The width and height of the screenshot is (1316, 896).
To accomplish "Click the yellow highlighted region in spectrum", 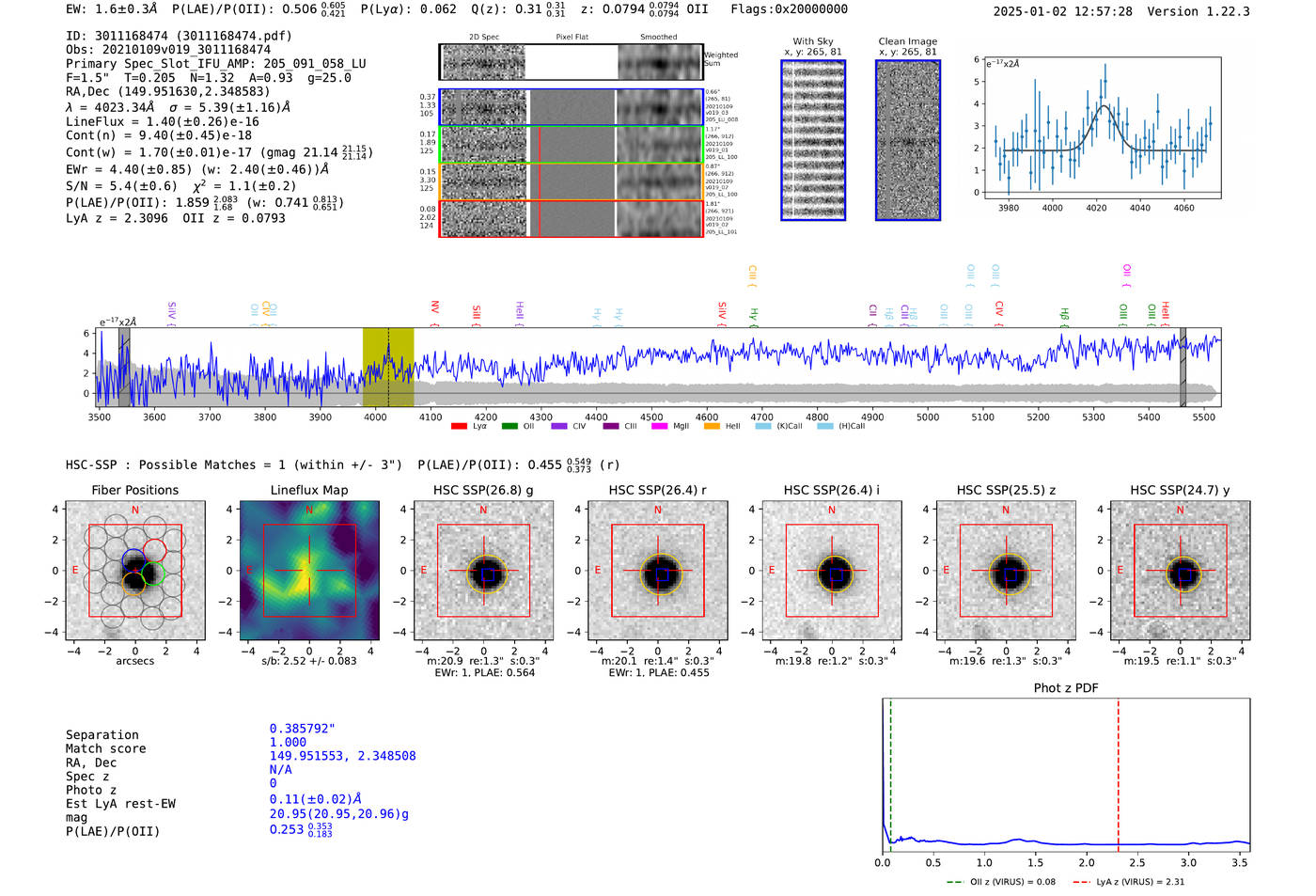I will pos(388,367).
